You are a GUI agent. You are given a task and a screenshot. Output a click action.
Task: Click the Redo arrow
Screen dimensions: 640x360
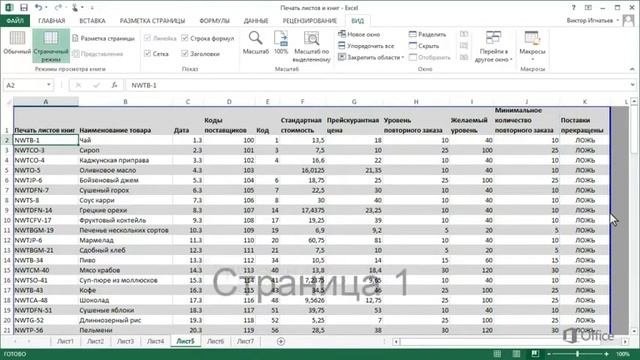click(x=58, y=8)
